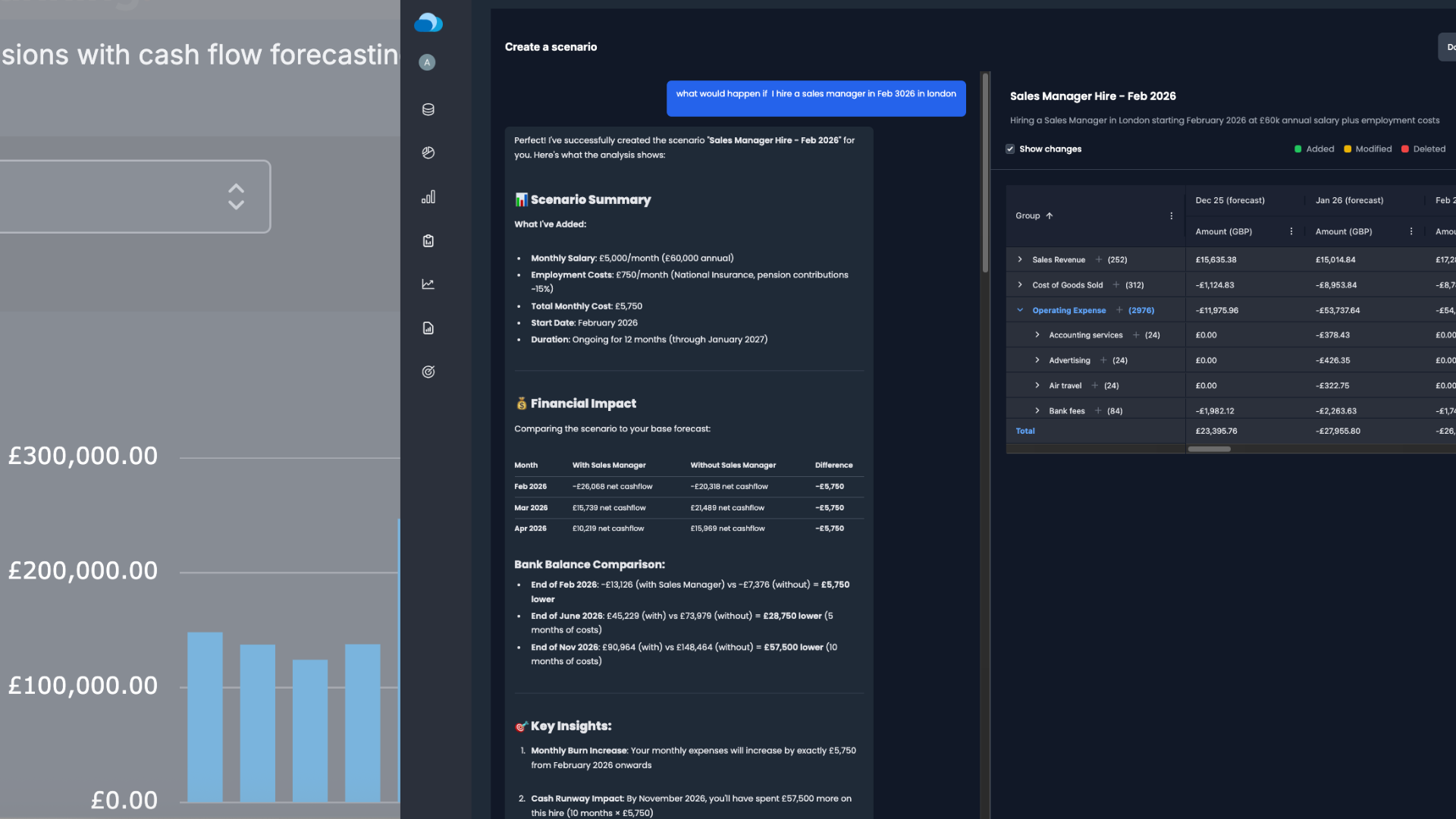Open the Group column options menu

tap(1171, 215)
